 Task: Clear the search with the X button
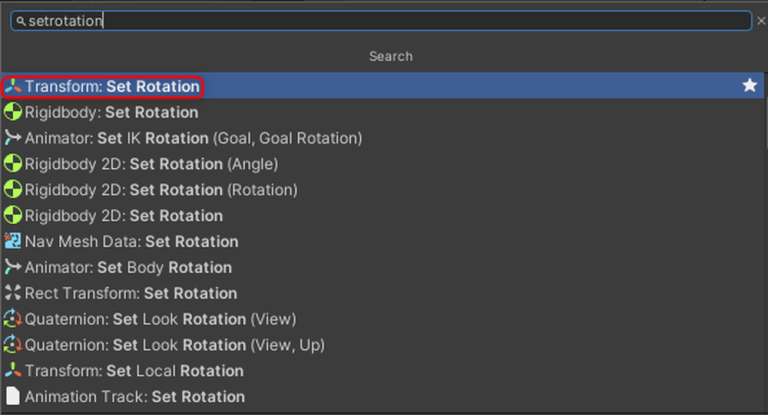click(x=761, y=21)
